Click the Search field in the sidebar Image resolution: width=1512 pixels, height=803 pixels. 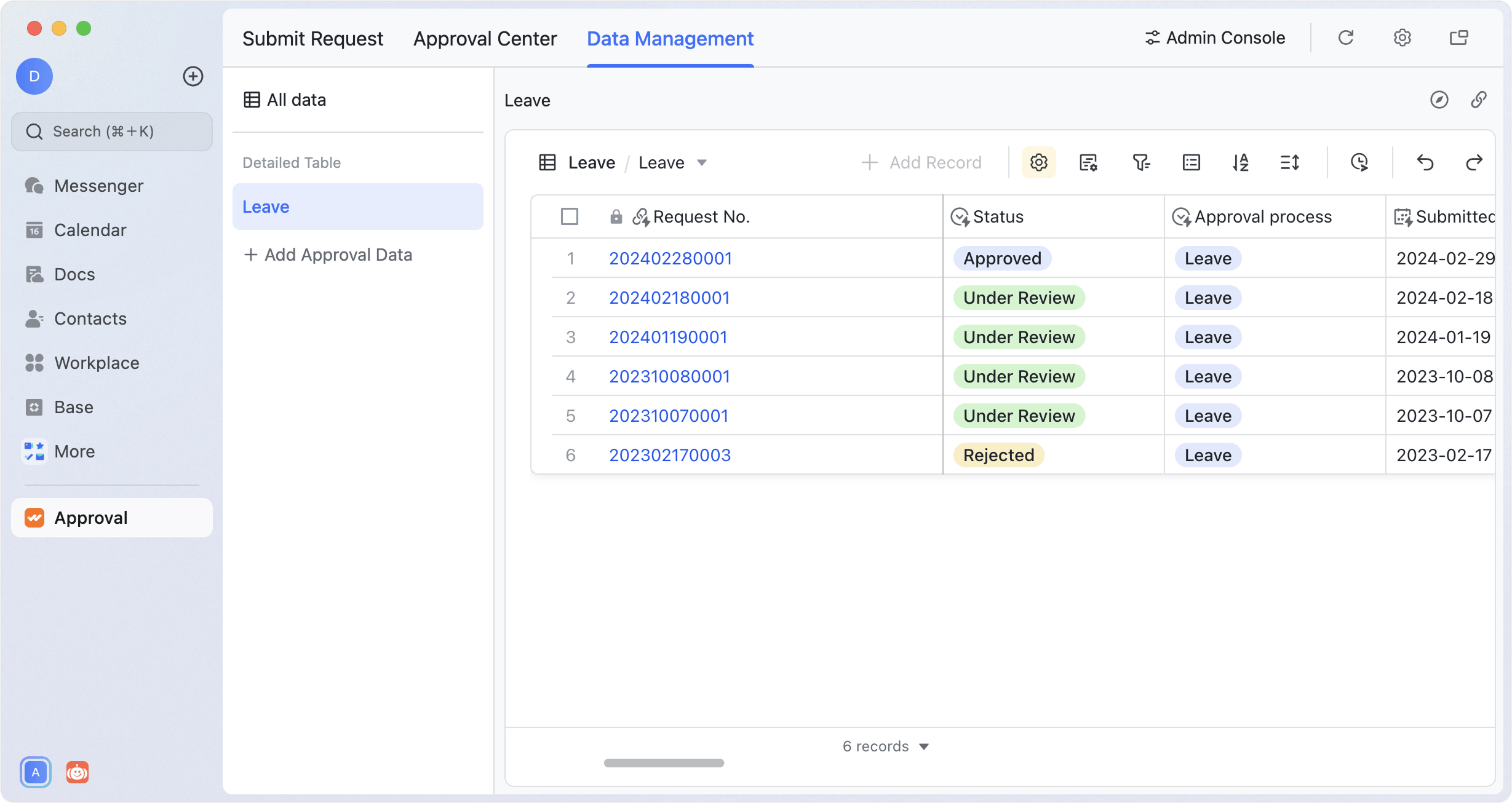click(x=111, y=131)
